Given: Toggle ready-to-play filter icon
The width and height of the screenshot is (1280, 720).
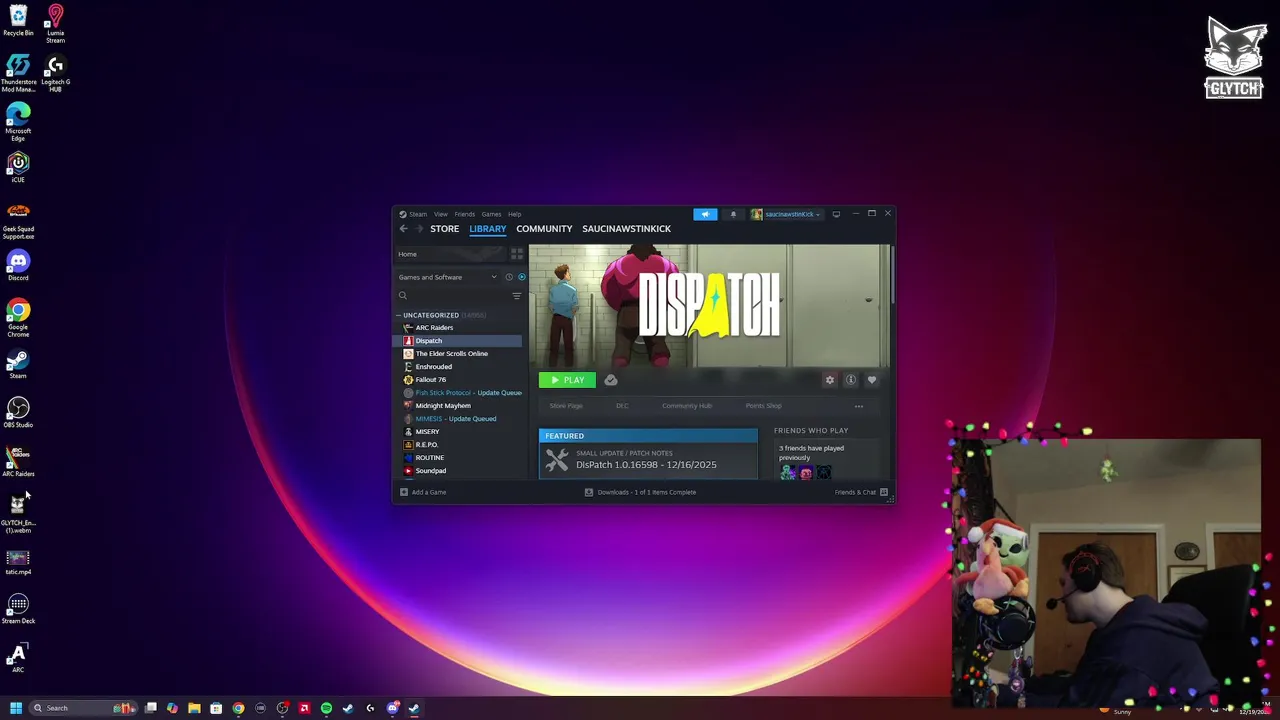Looking at the screenshot, I should [x=521, y=277].
